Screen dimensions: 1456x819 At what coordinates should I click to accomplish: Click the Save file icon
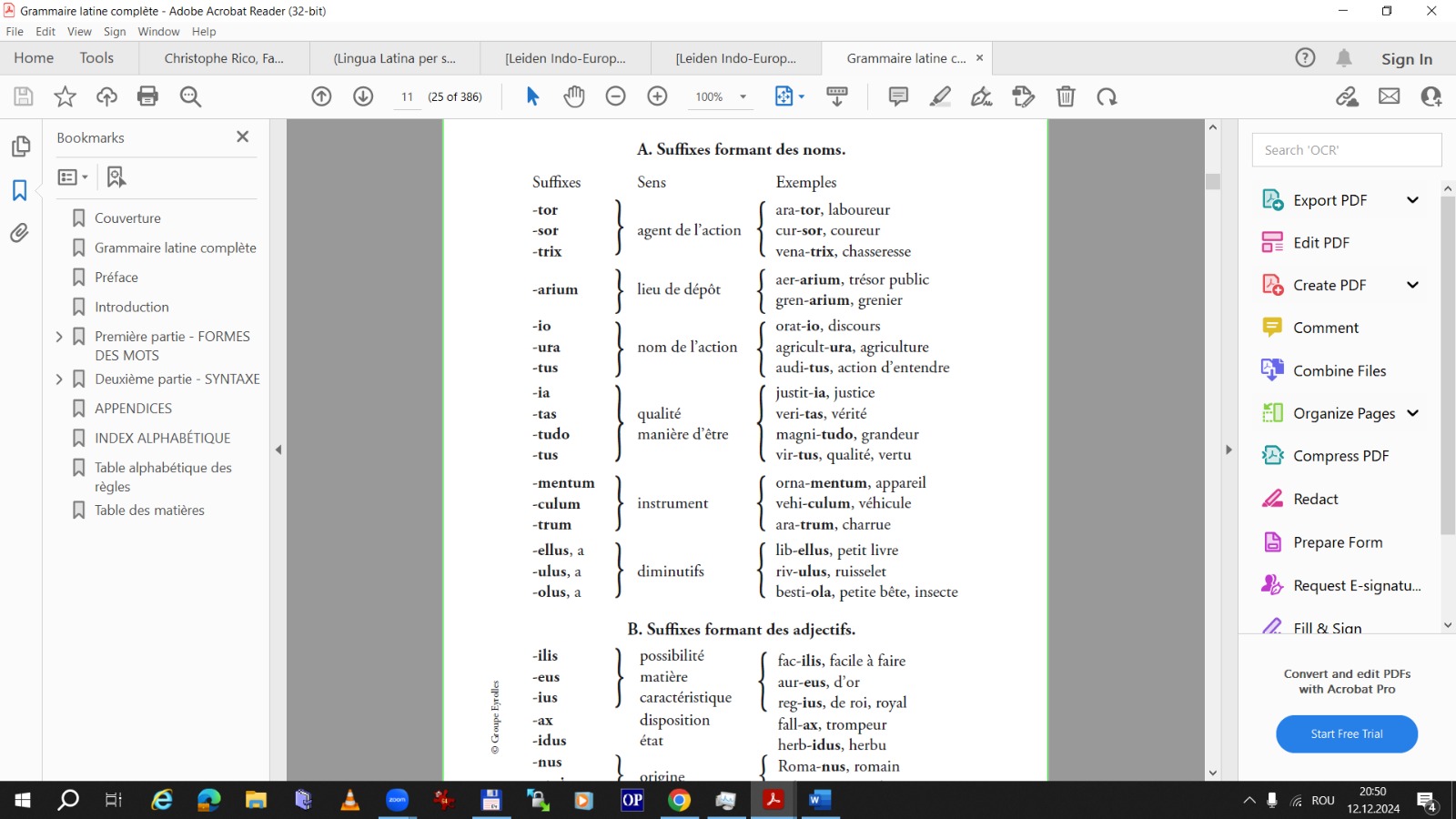(x=24, y=96)
